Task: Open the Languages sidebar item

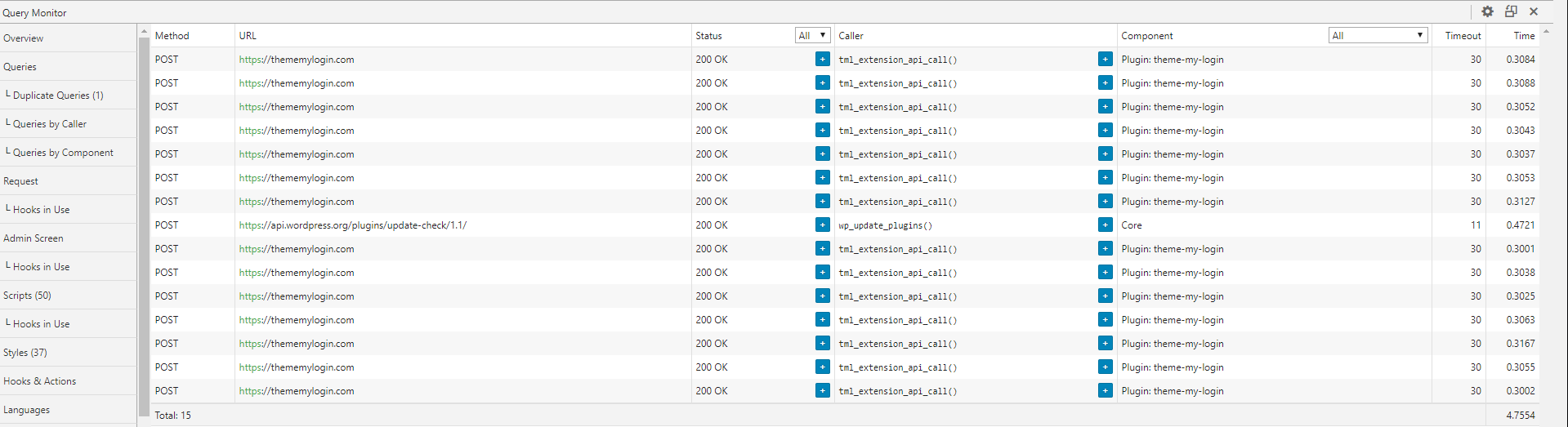Action: pos(26,410)
